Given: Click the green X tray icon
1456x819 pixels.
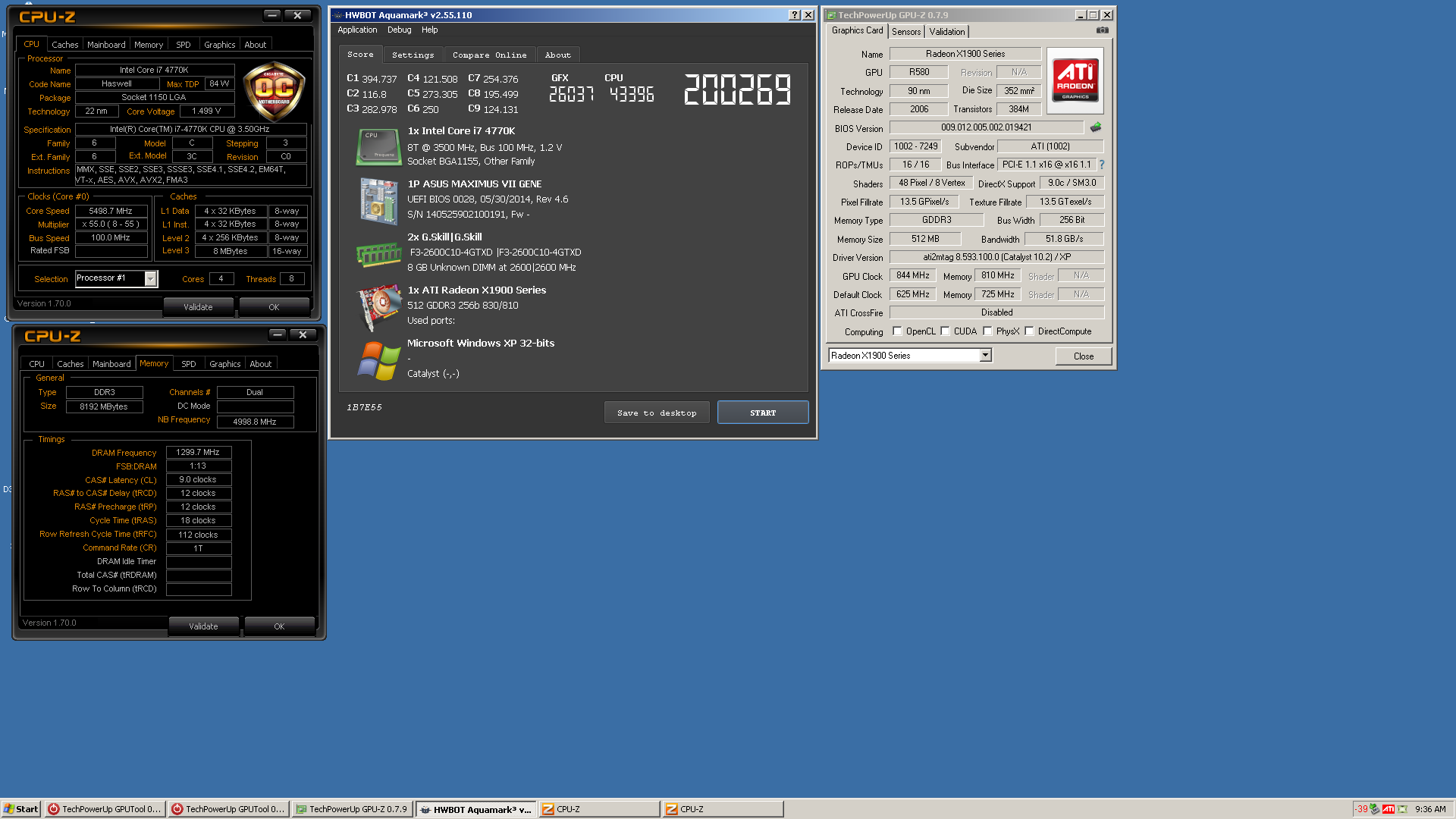Looking at the screenshot, I should tap(1402, 809).
